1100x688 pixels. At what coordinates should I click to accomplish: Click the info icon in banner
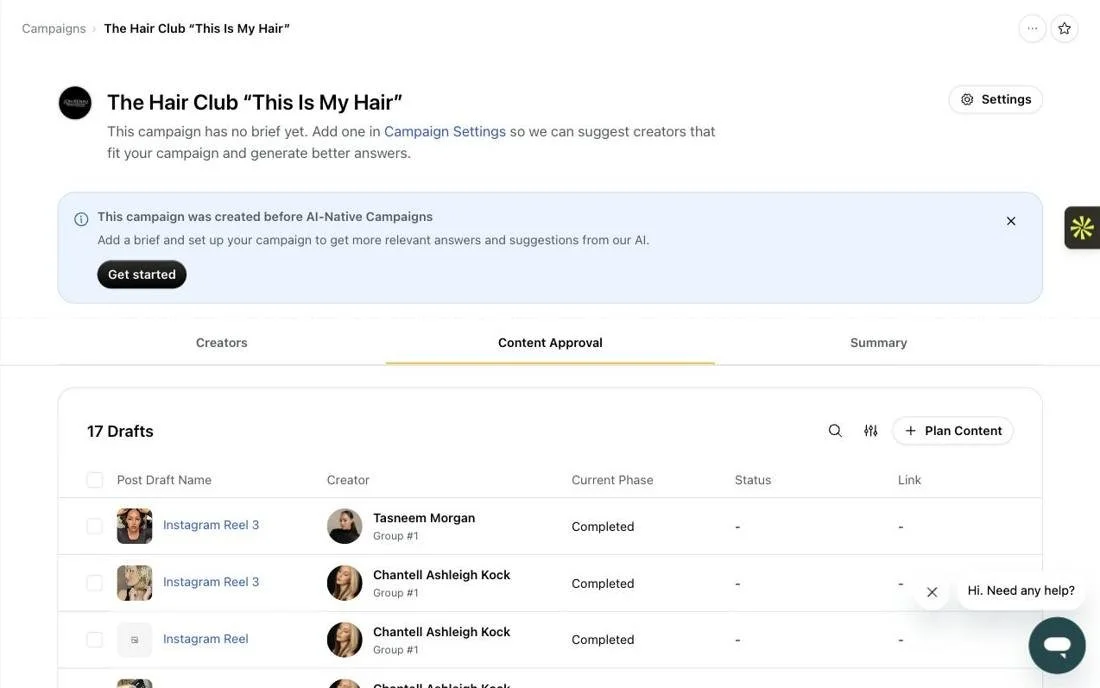click(81, 219)
